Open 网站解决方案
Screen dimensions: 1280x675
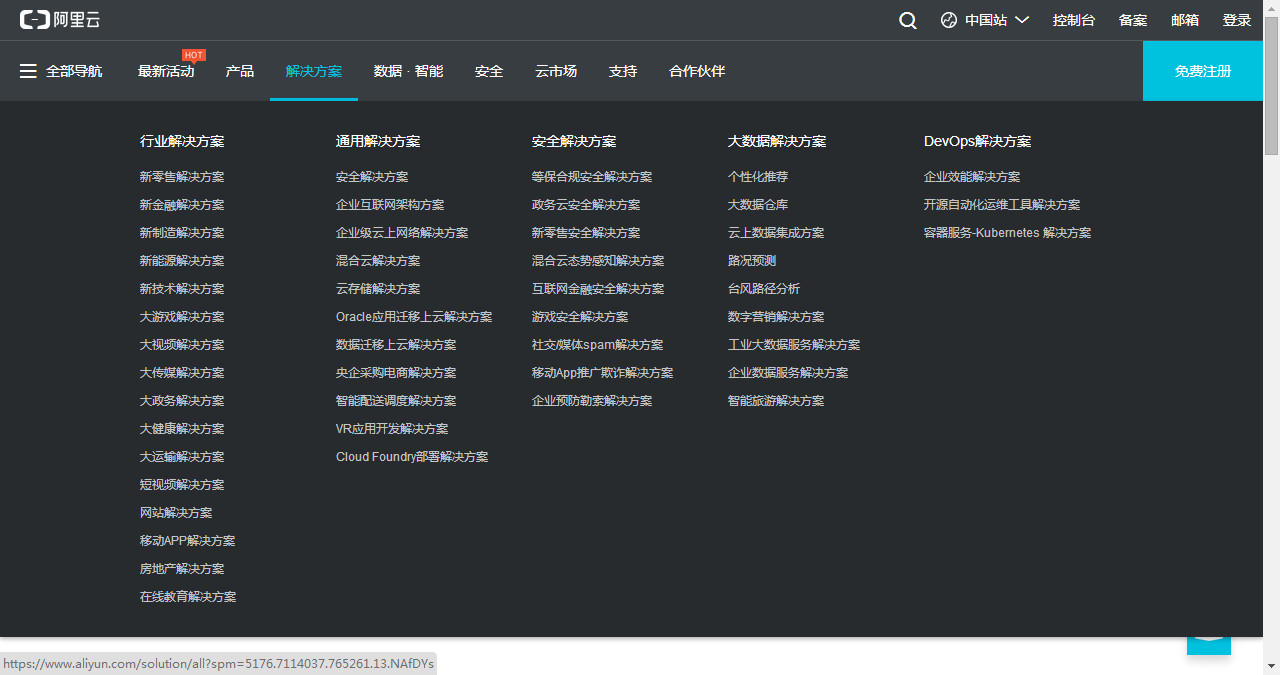pyautogui.click(x=176, y=513)
